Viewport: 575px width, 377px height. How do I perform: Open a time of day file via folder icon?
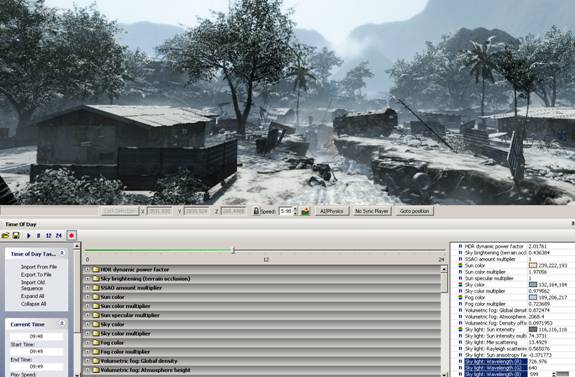[x=6, y=235]
